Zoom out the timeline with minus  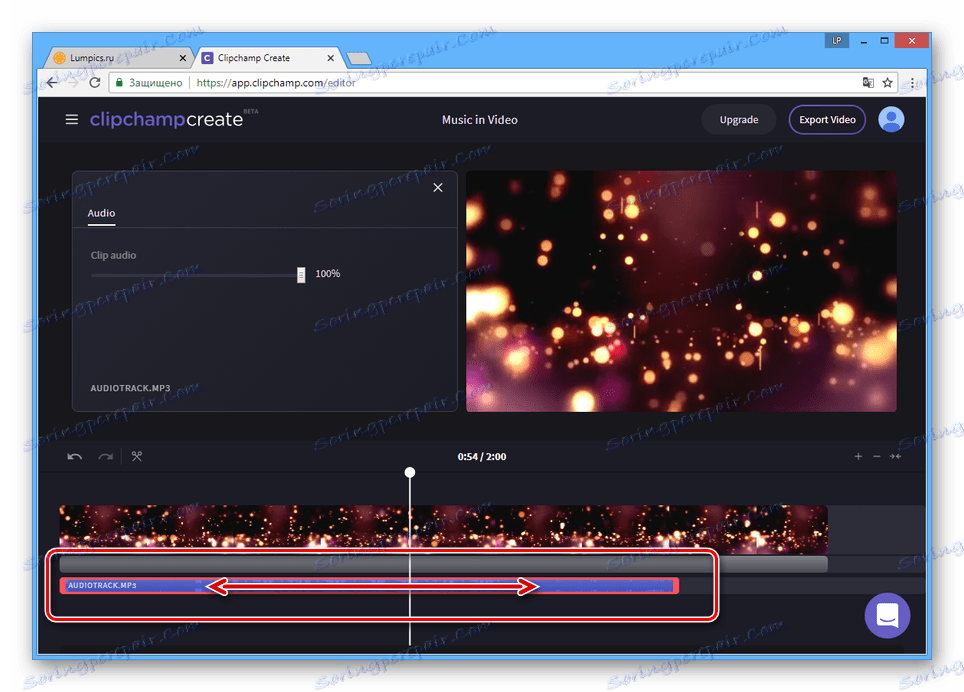[877, 456]
